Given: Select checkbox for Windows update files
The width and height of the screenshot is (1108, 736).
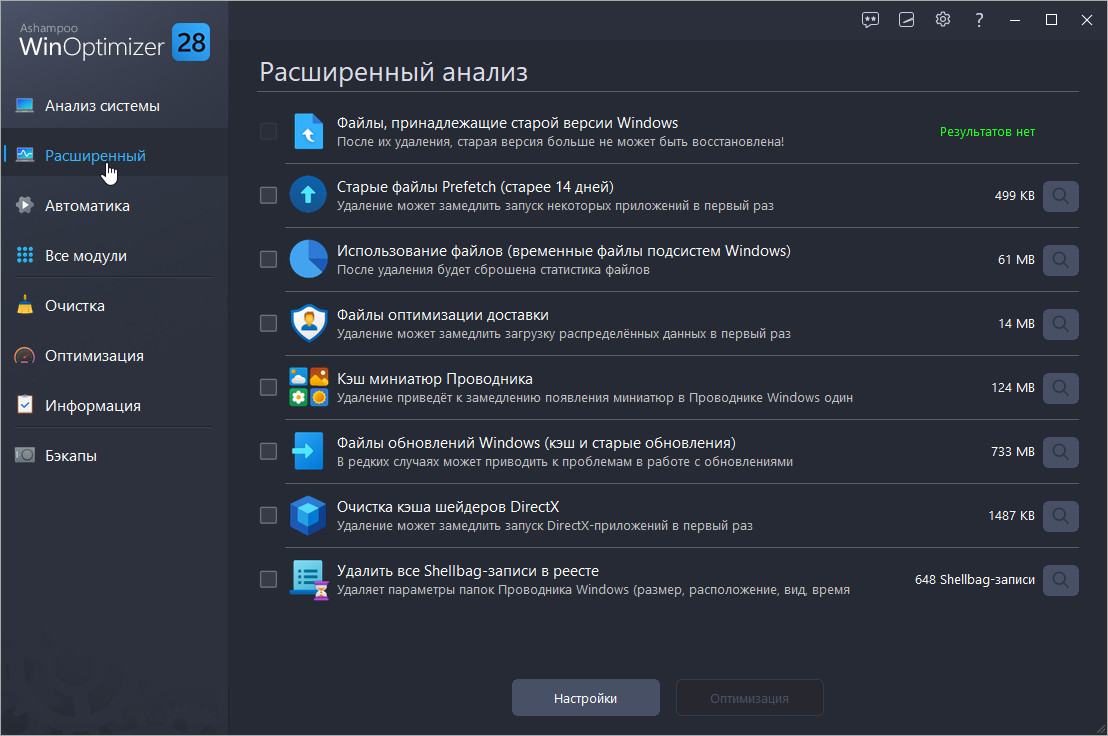Looking at the screenshot, I should point(268,451).
